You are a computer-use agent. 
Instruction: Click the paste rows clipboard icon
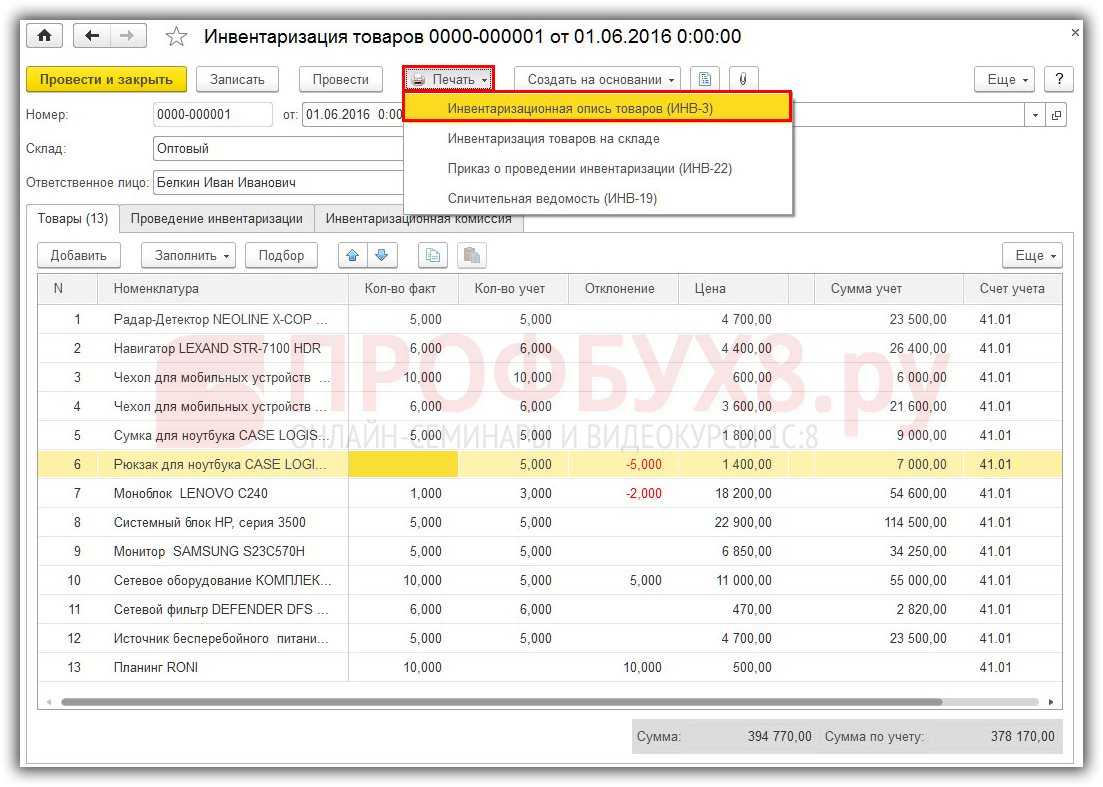[472, 255]
